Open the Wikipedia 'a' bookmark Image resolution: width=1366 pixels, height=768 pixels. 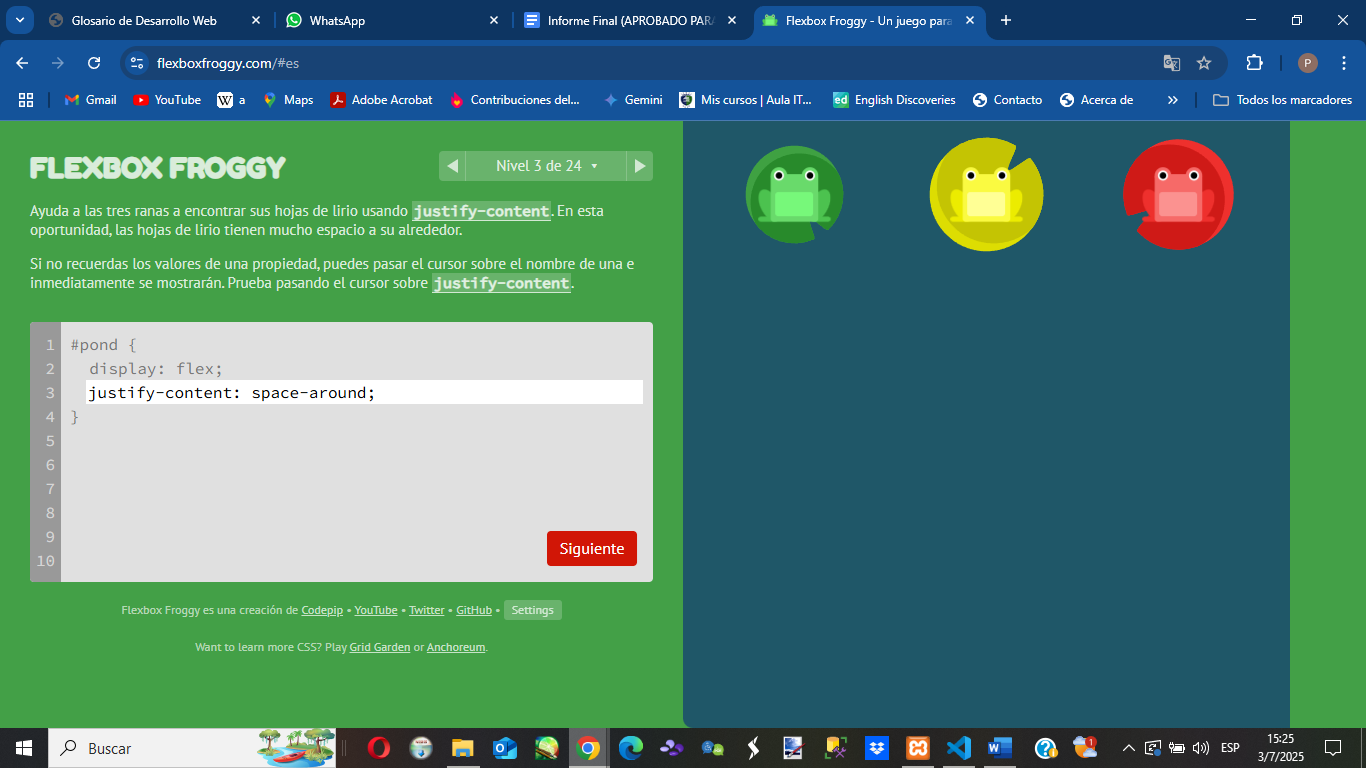pyautogui.click(x=231, y=100)
